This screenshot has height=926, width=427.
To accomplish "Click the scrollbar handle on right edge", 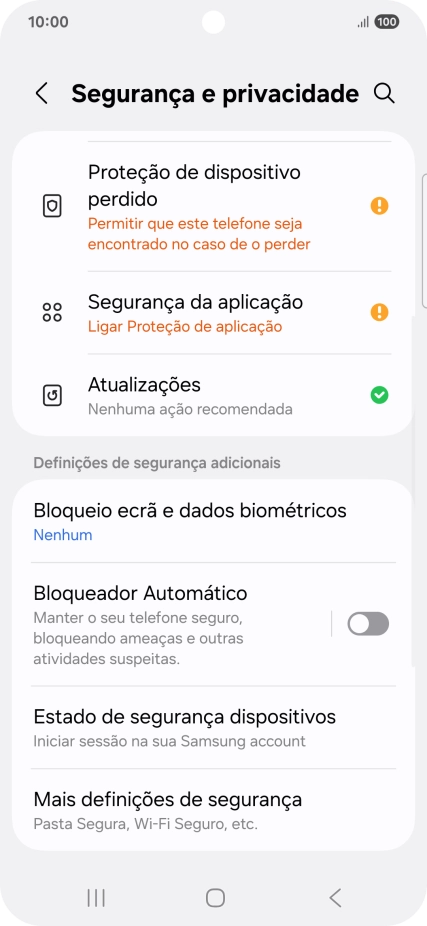I will pyautogui.click(x=424, y=241).
